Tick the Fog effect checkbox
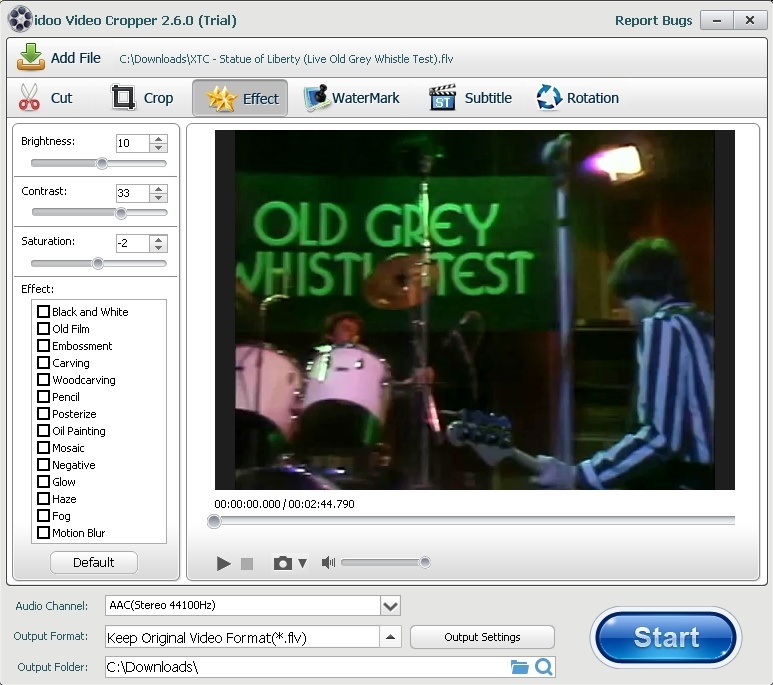This screenshot has height=685, width=773. (x=43, y=516)
